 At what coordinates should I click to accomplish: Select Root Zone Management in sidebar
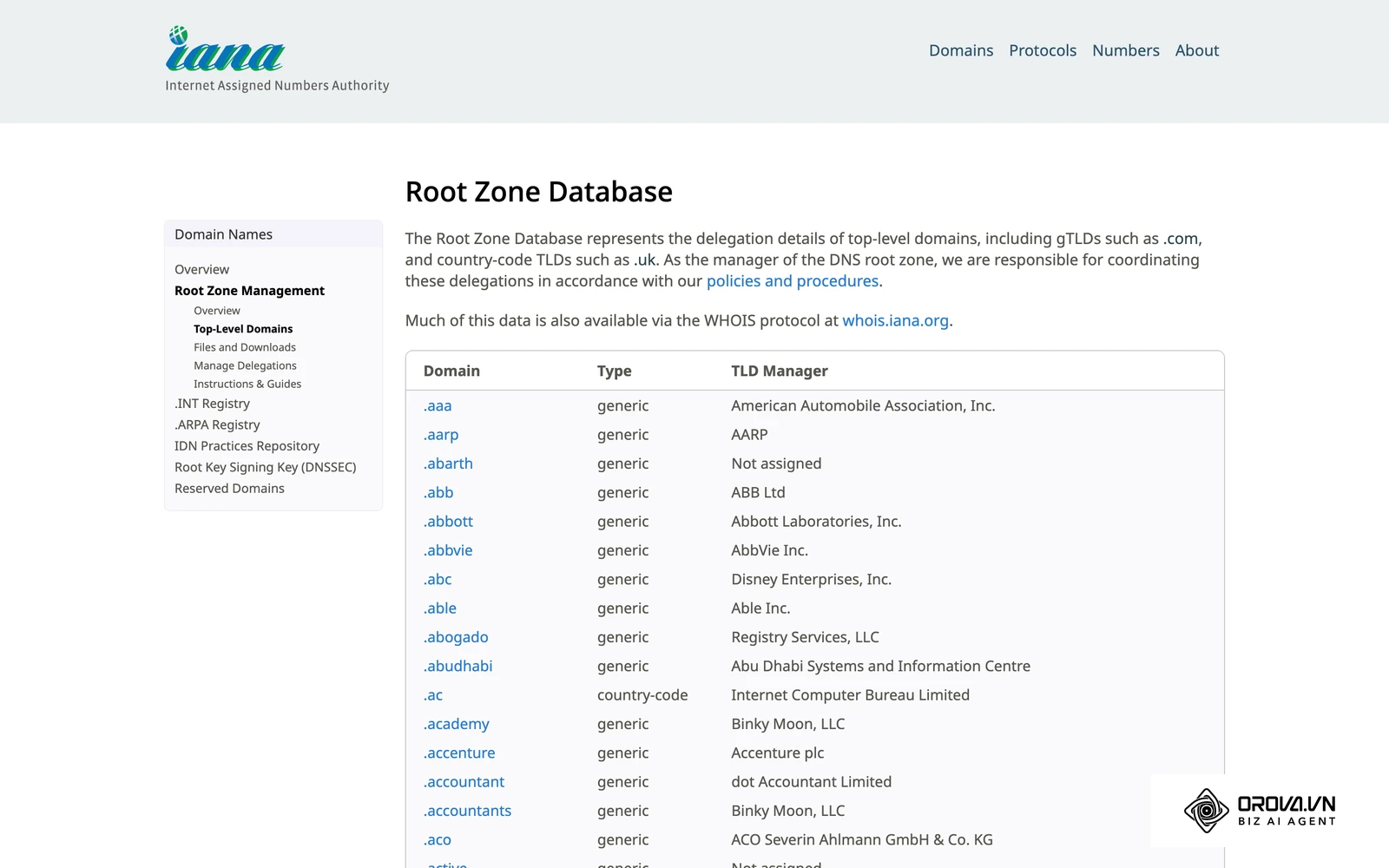pyautogui.click(x=249, y=291)
